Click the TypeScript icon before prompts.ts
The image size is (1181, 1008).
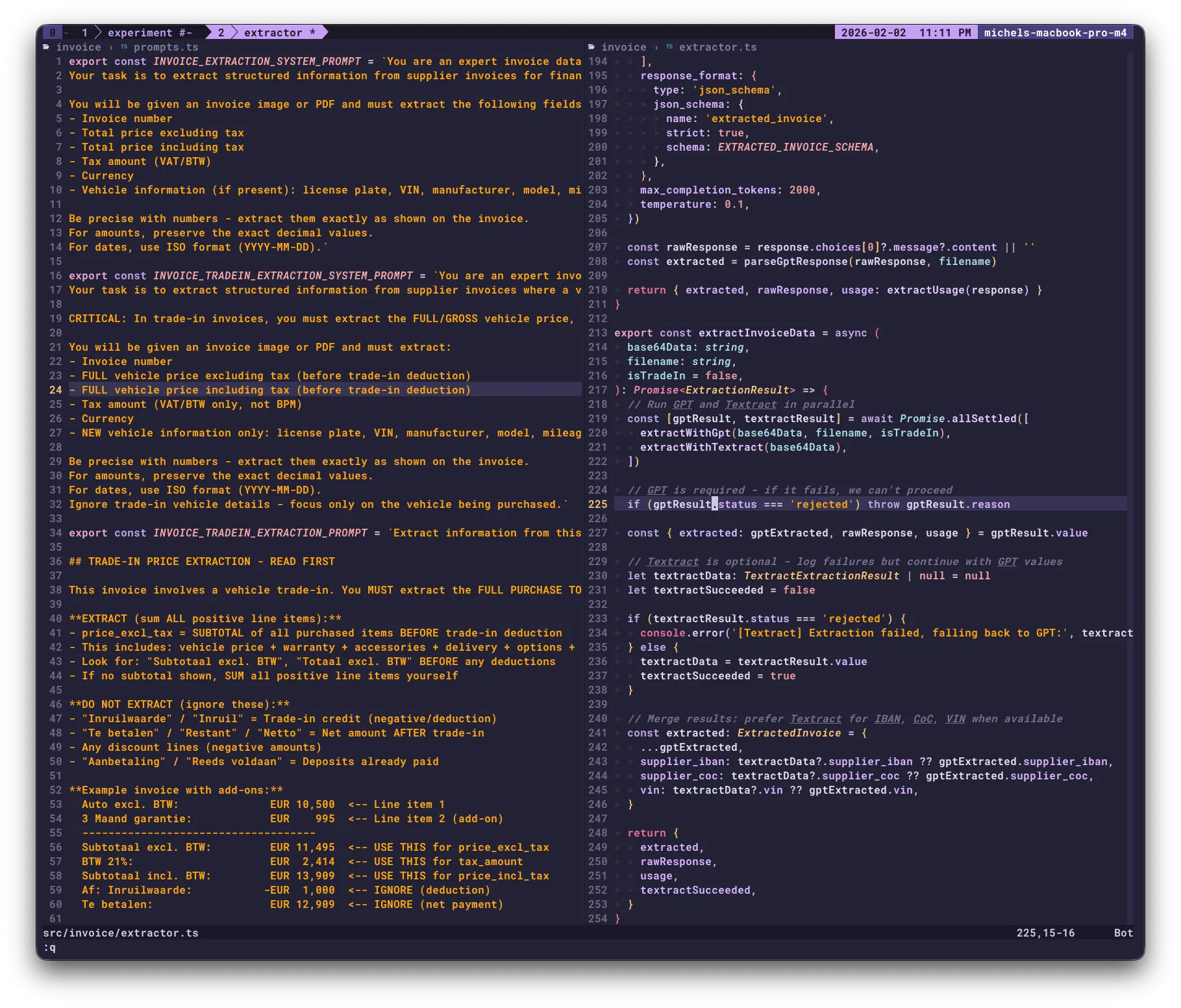coord(124,47)
